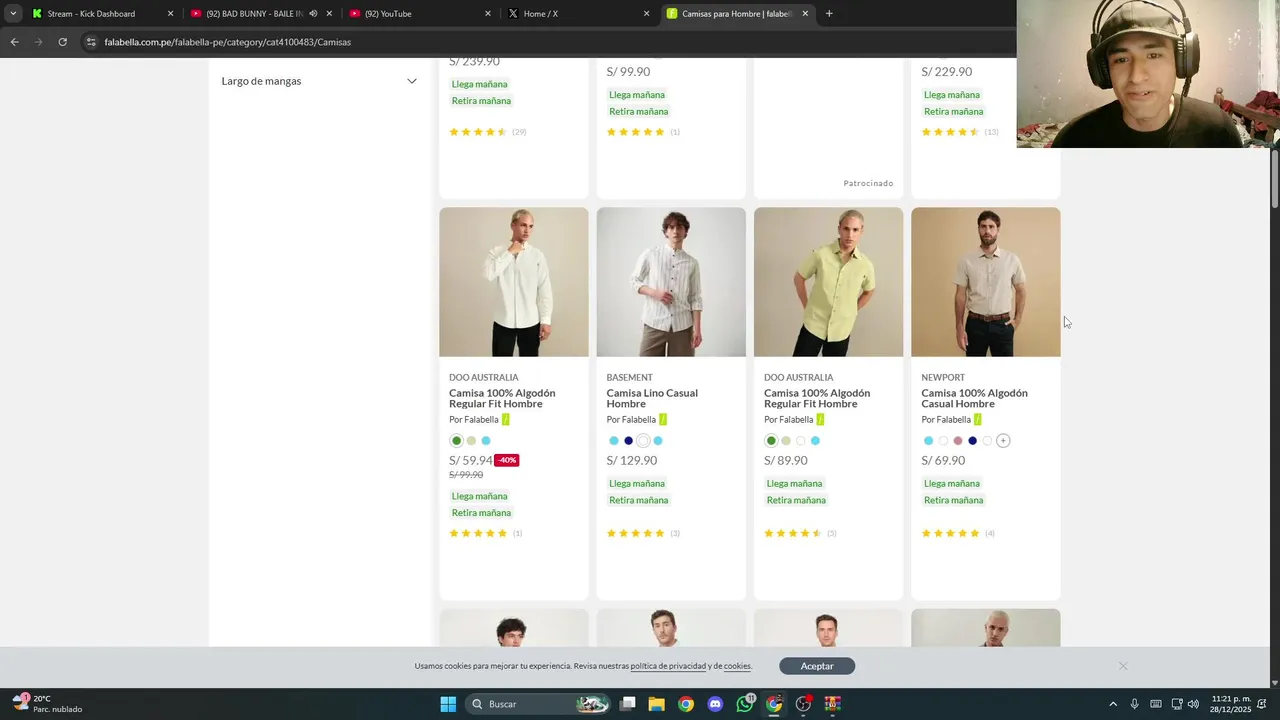Click the microphone tray icon

point(1134,704)
